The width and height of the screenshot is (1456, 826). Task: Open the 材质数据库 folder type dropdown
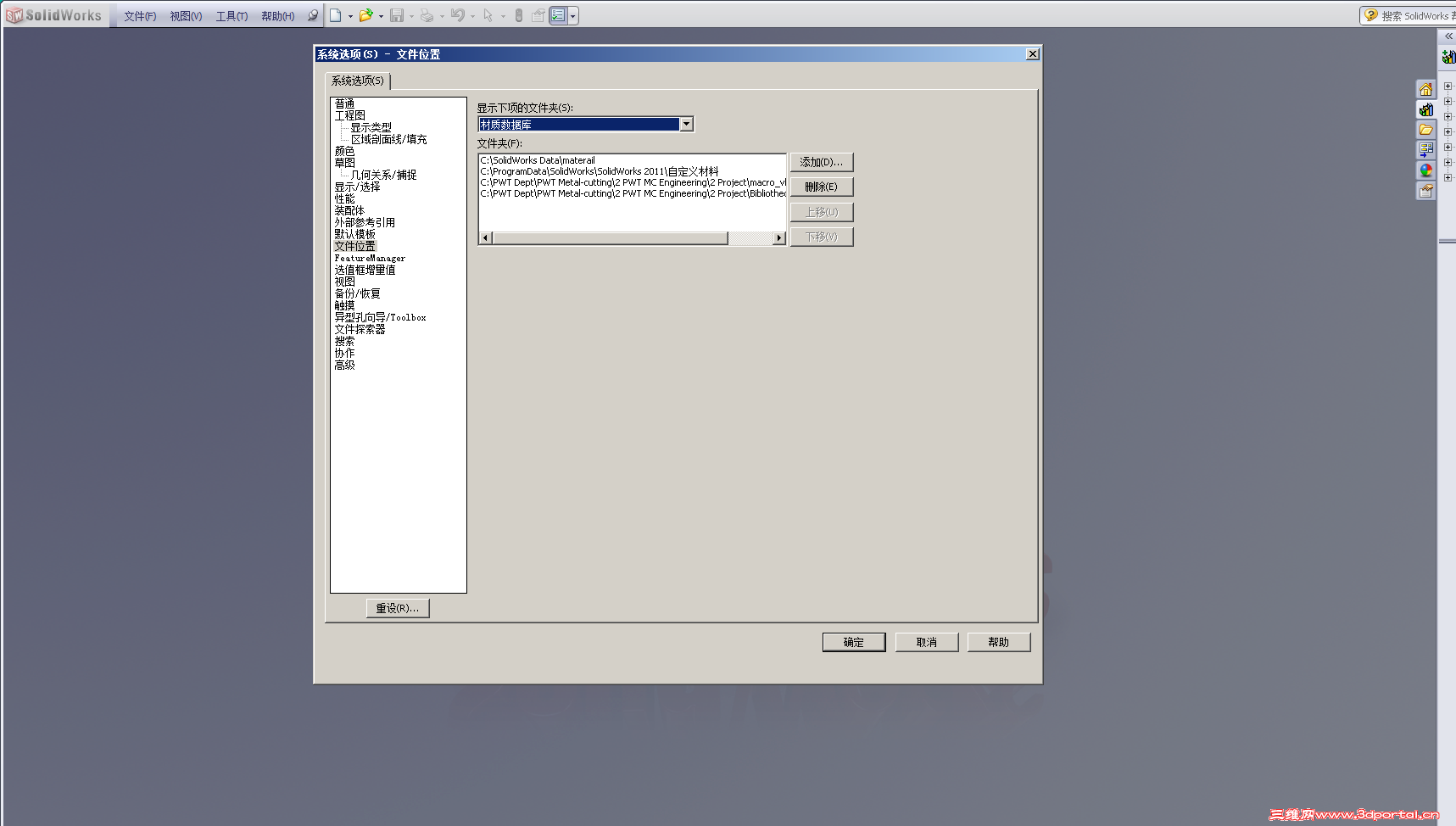click(x=686, y=125)
